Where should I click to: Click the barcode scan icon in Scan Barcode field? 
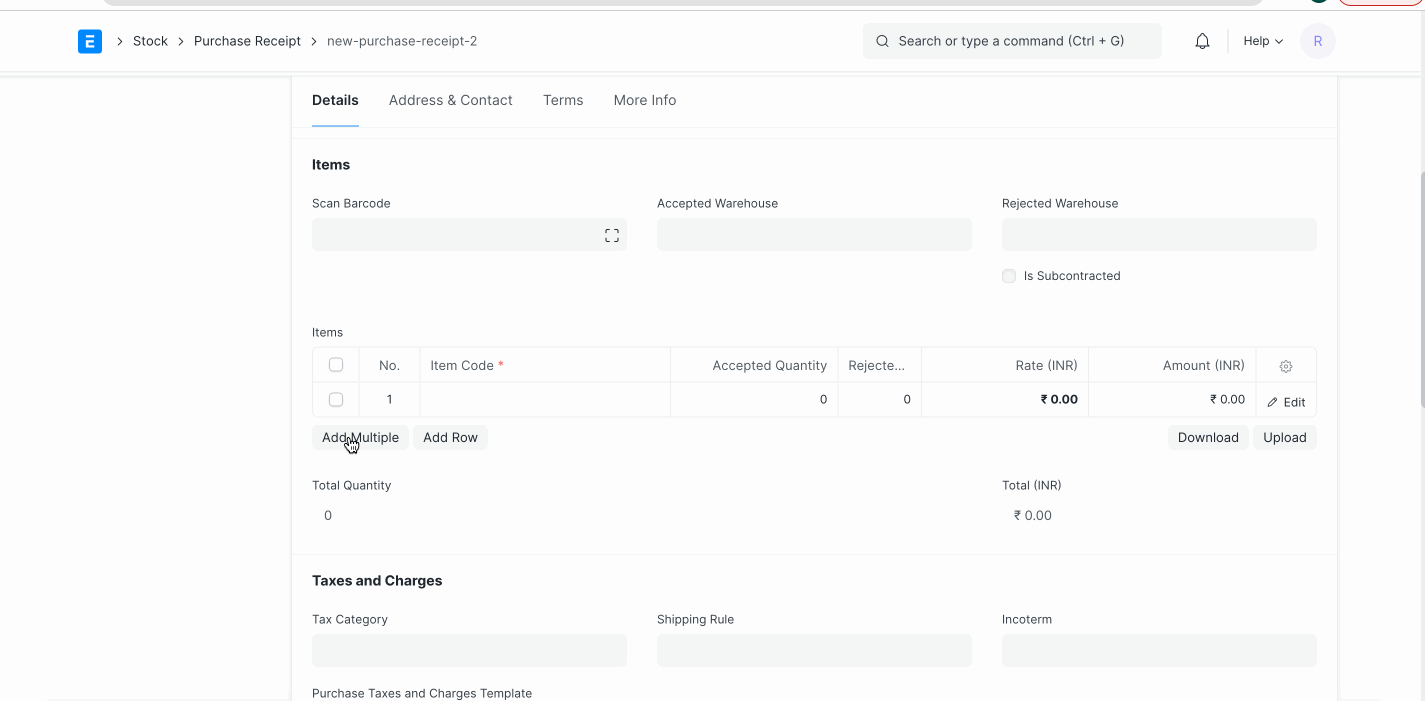[611, 234]
